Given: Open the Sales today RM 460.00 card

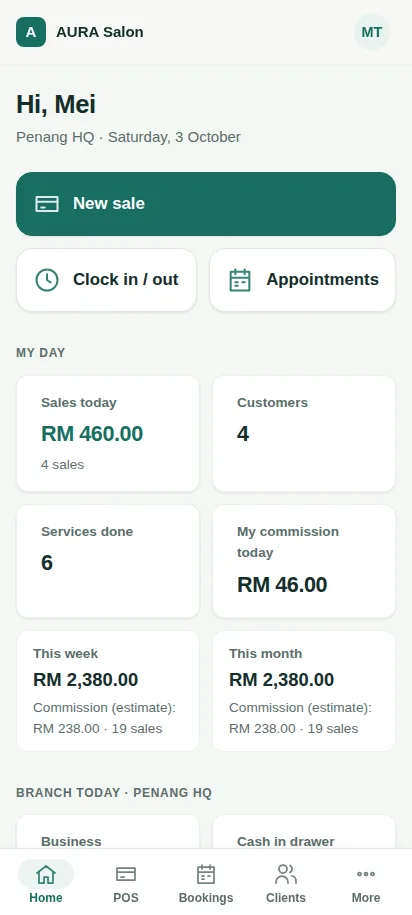Looking at the screenshot, I should [108, 434].
